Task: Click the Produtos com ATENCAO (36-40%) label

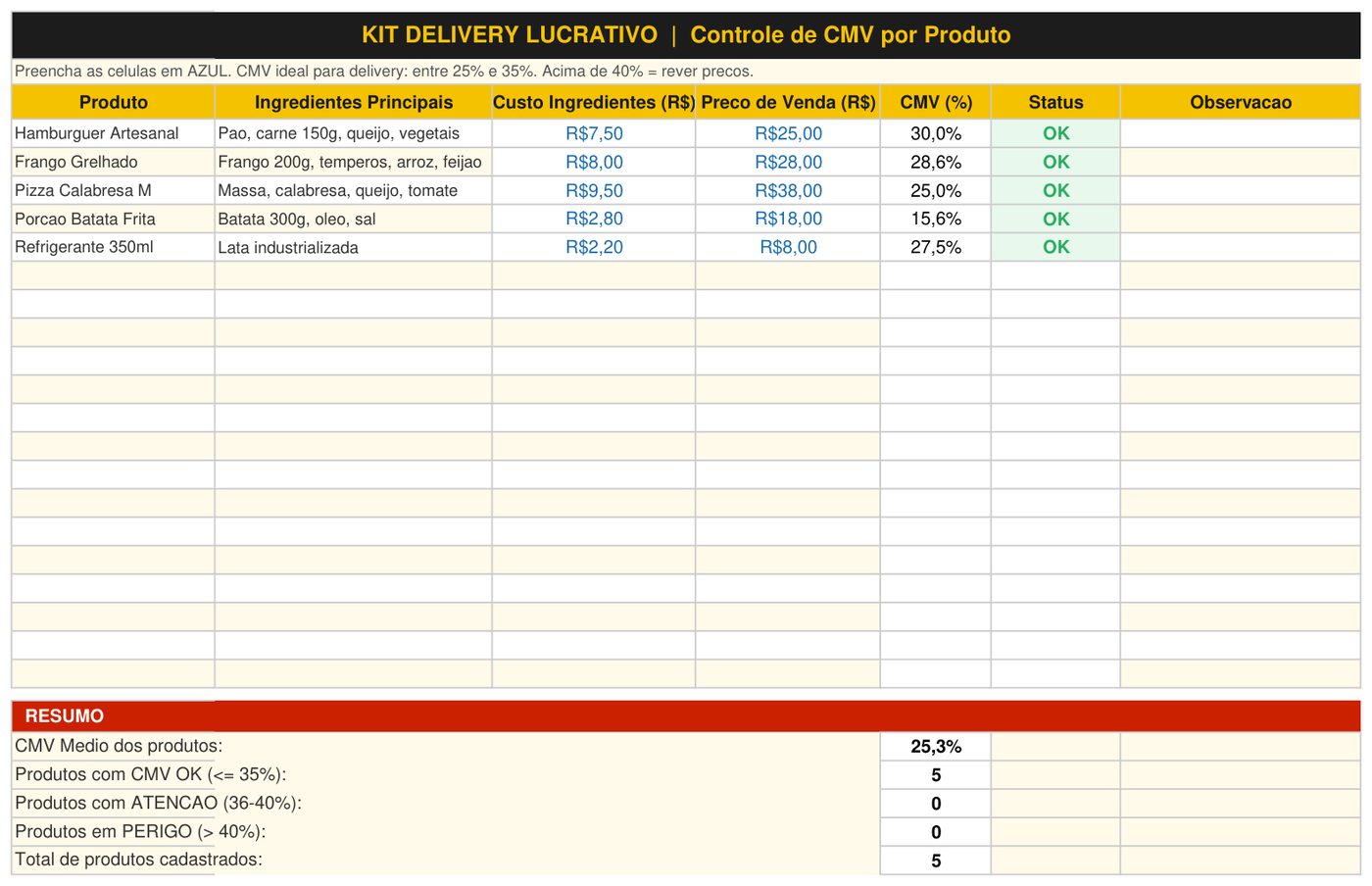Action: coord(158,803)
